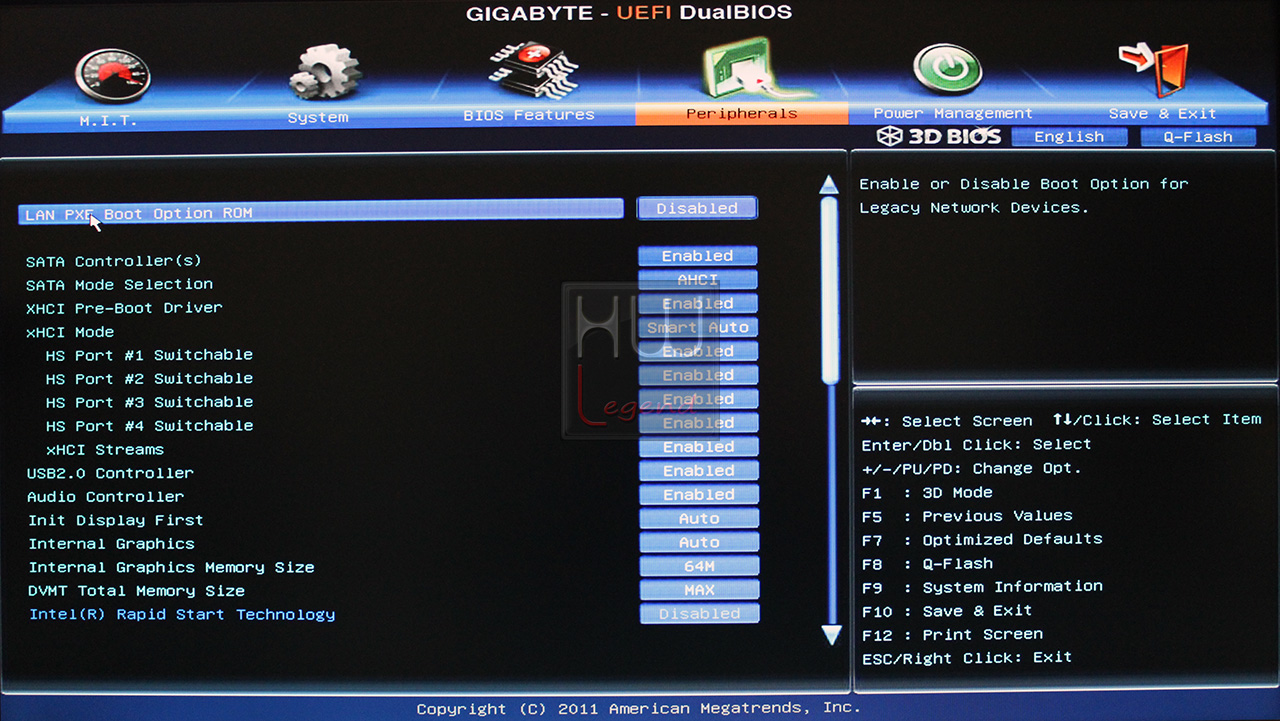Launch the Q-Flash button
1280x721 pixels.
pos(1198,137)
